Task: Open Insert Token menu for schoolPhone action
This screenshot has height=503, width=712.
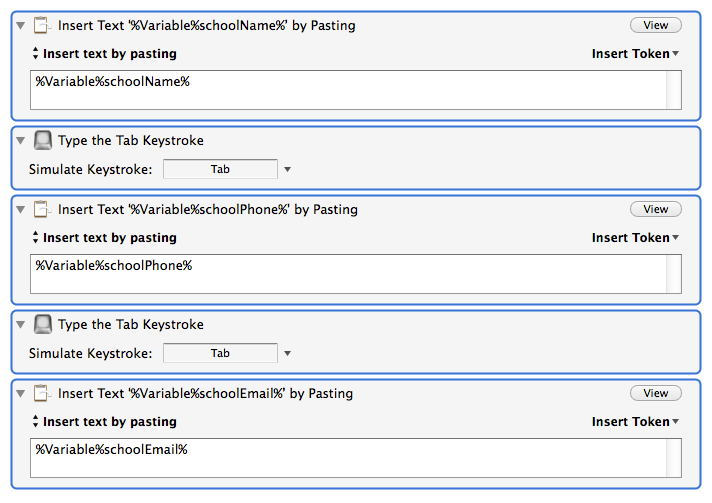Action: 635,237
